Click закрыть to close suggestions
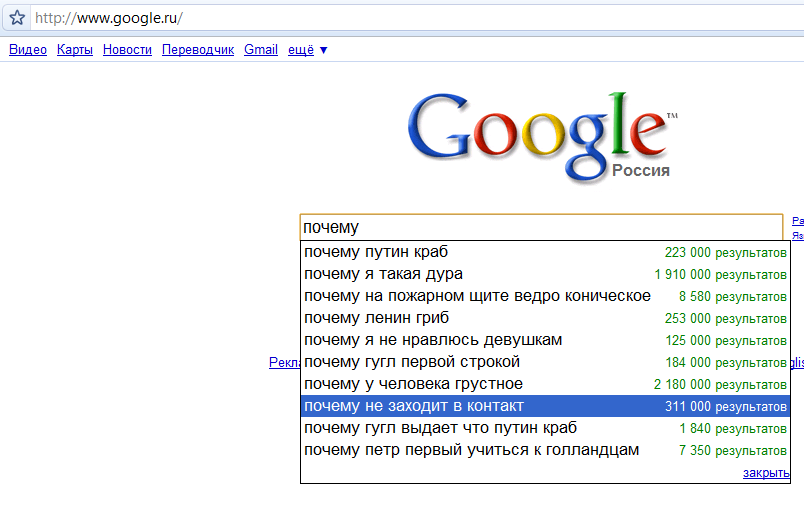 tap(766, 473)
